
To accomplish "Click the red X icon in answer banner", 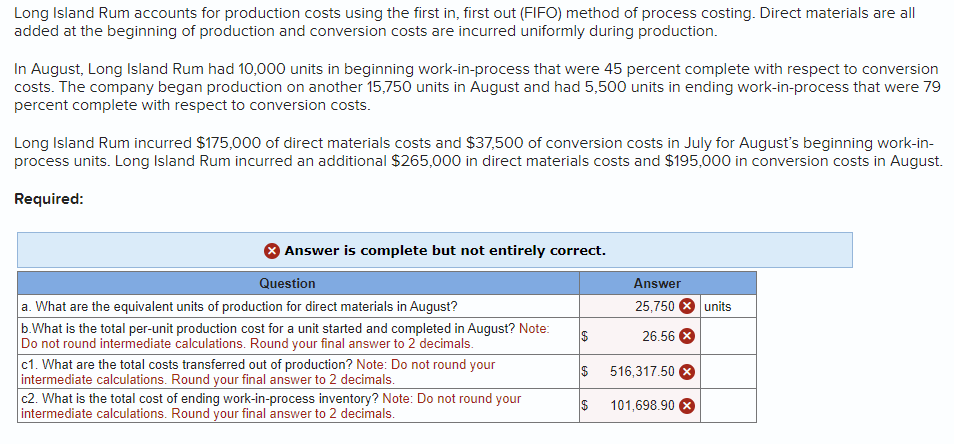I will [x=273, y=251].
